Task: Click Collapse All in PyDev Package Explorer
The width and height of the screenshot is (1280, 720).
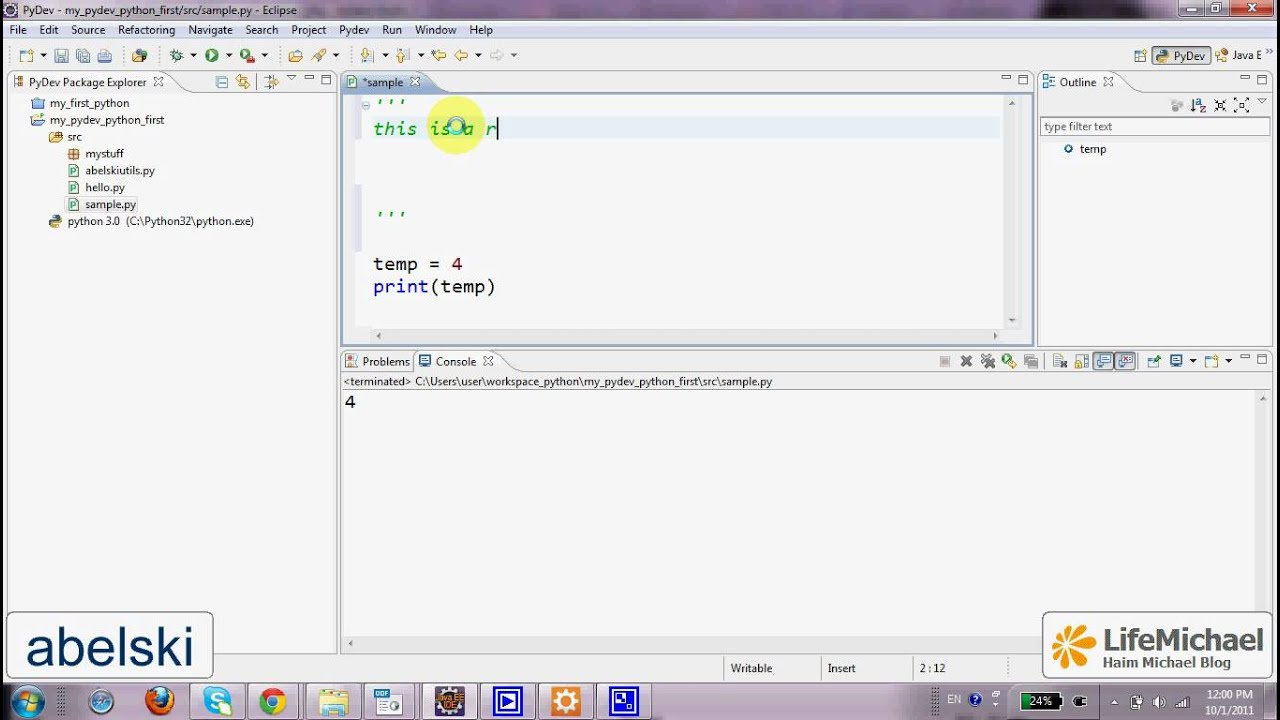Action: pyautogui.click(x=222, y=82)
